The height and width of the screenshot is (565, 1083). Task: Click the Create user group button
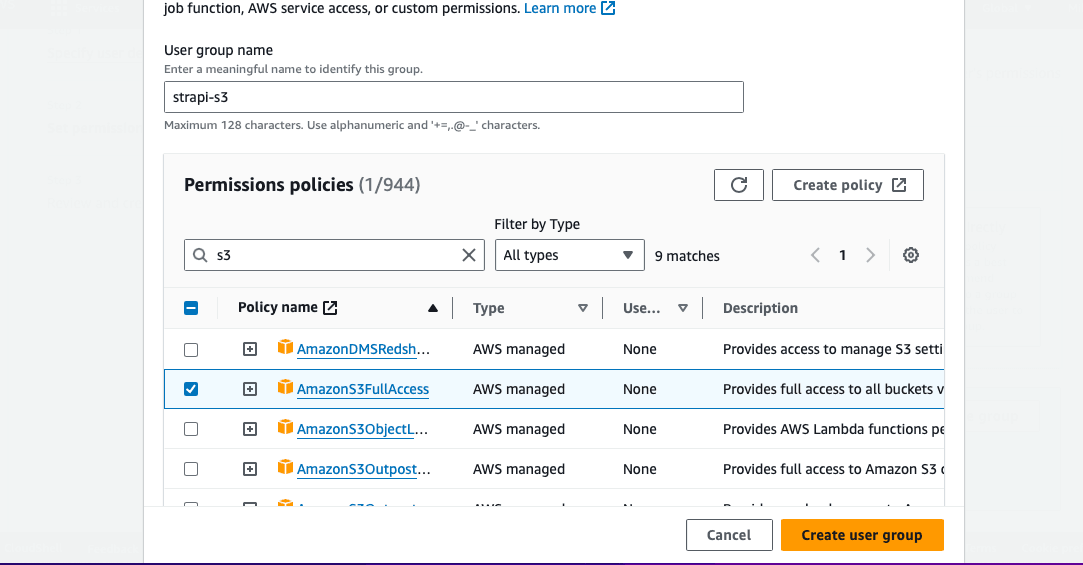[862, 535]
